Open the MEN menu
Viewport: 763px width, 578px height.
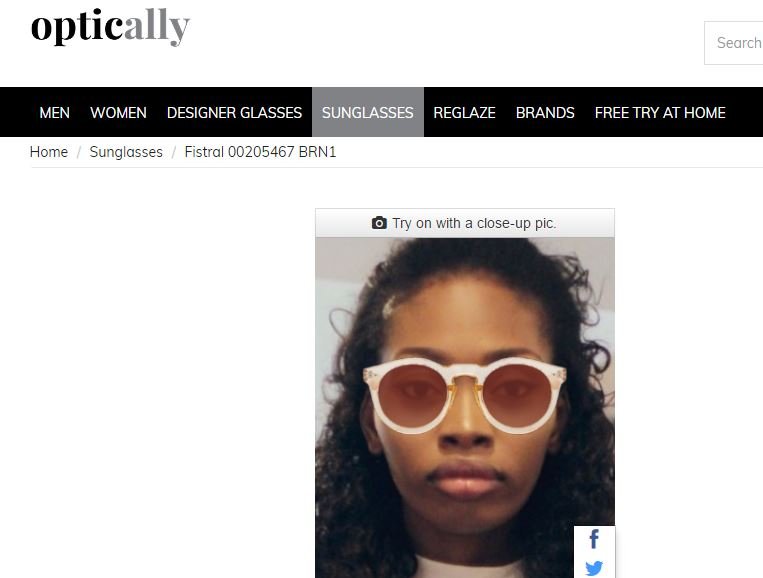pyautogui.click(x=54, y=112)
